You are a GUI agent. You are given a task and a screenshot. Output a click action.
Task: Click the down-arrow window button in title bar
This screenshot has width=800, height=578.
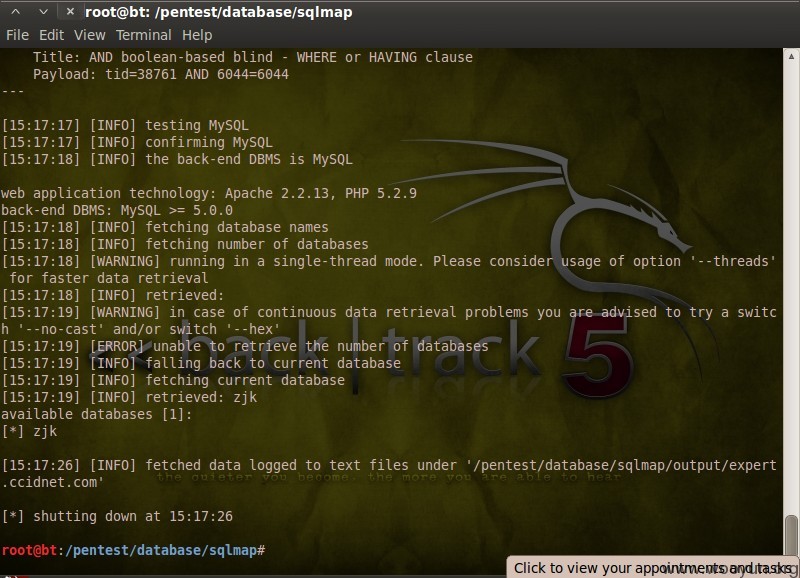click(x=43, y=11)
